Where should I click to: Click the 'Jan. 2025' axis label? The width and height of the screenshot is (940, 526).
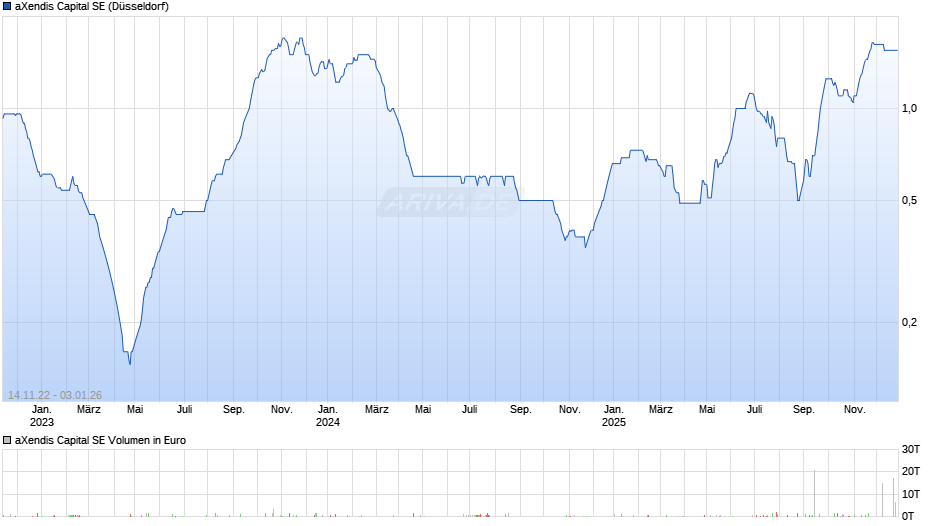coord(613,416)
